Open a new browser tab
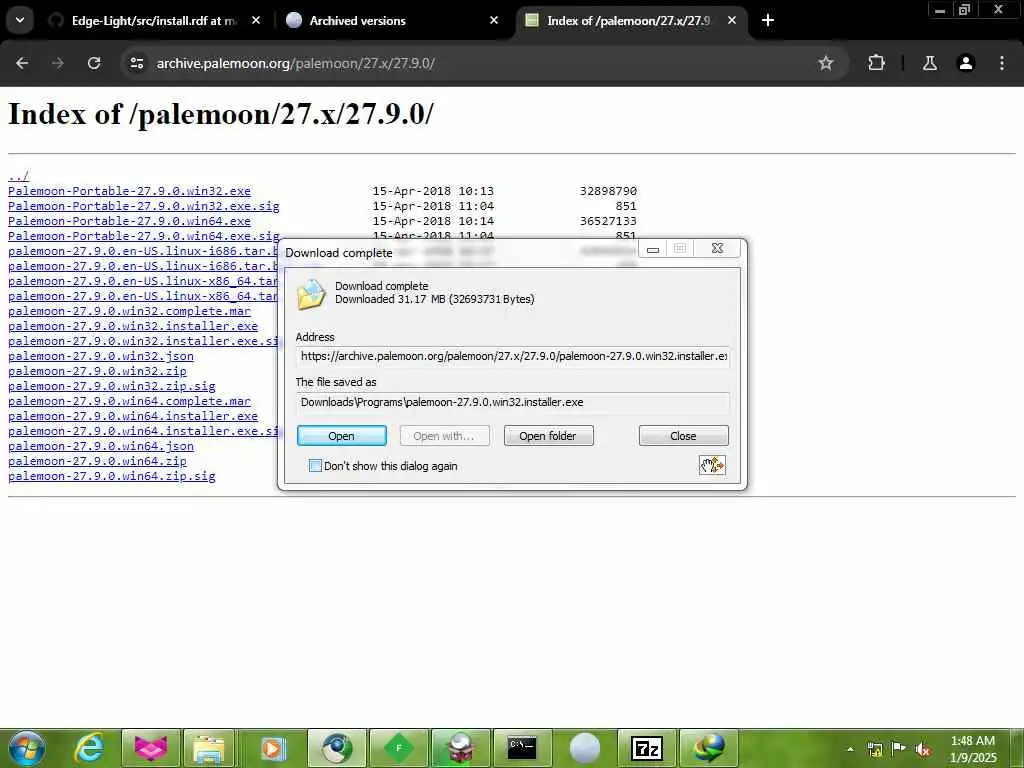The height and width of the screenshot is (768, 1024). pos(768,20)
